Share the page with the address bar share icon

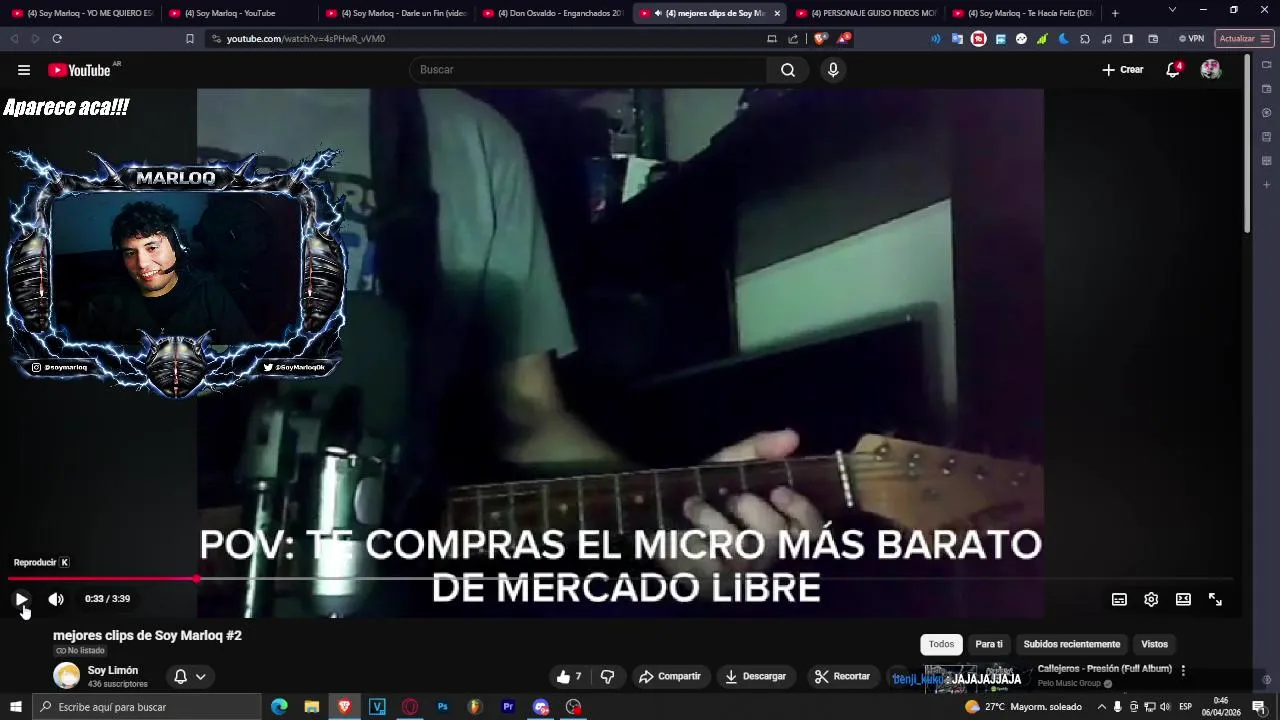click(x=793, y=39)
